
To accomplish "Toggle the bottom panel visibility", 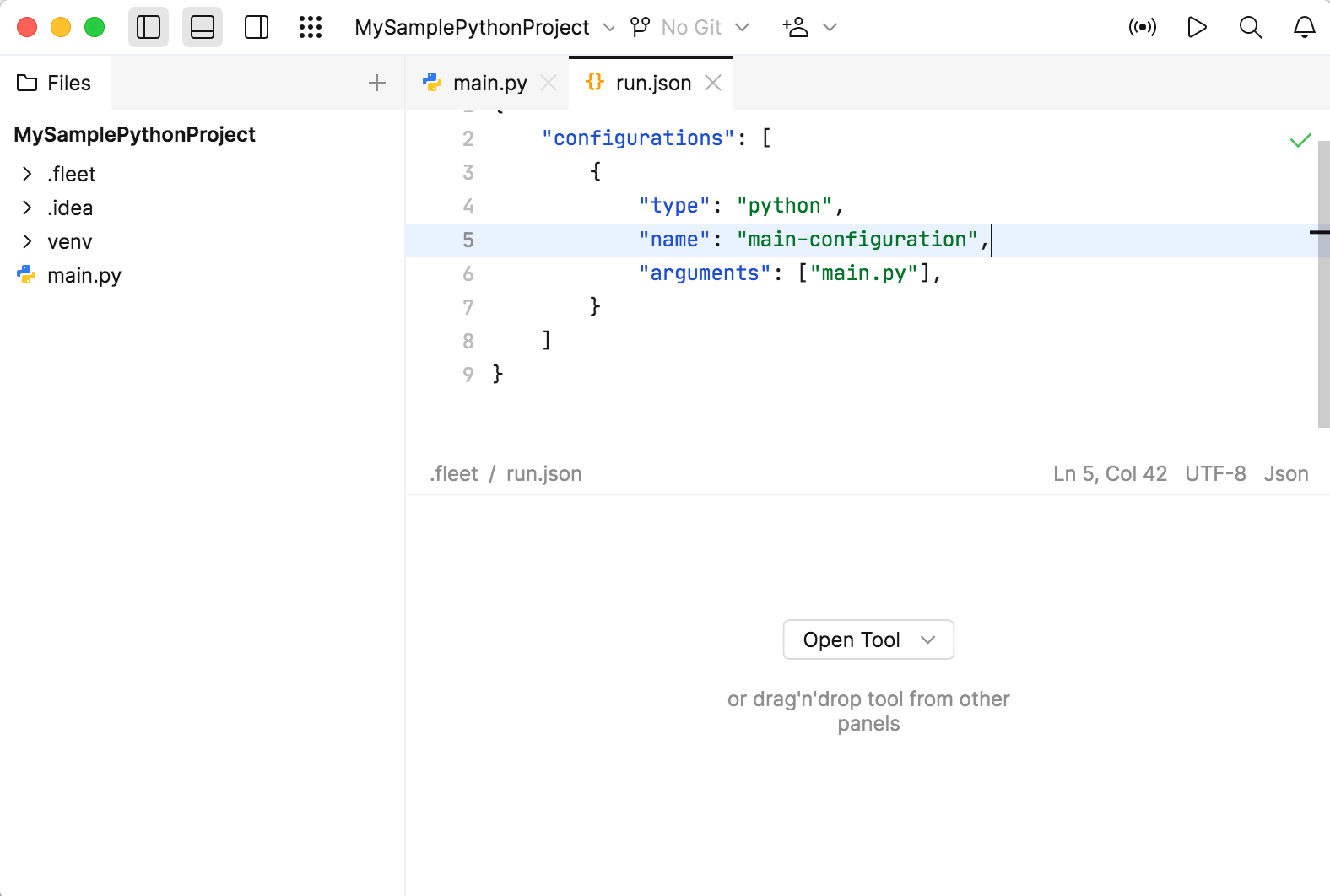I will [x=203, y=27].
